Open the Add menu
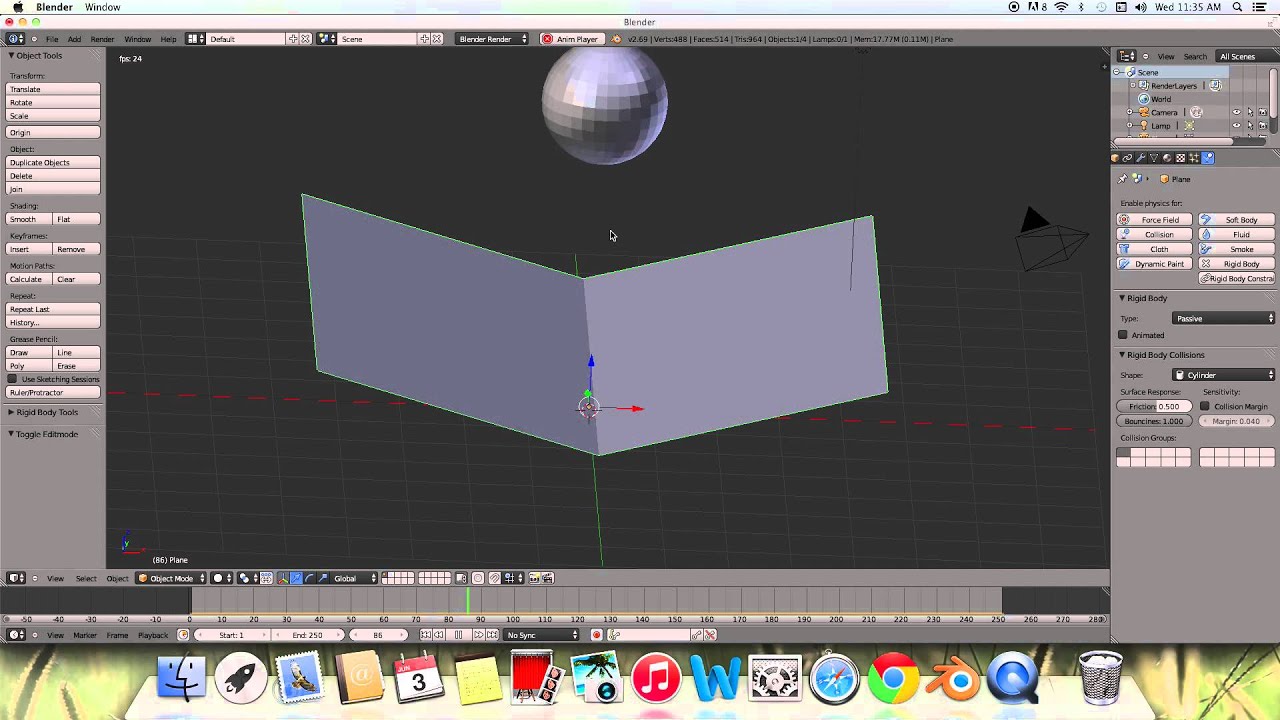The image size is (1280, 720). [74, 39]
